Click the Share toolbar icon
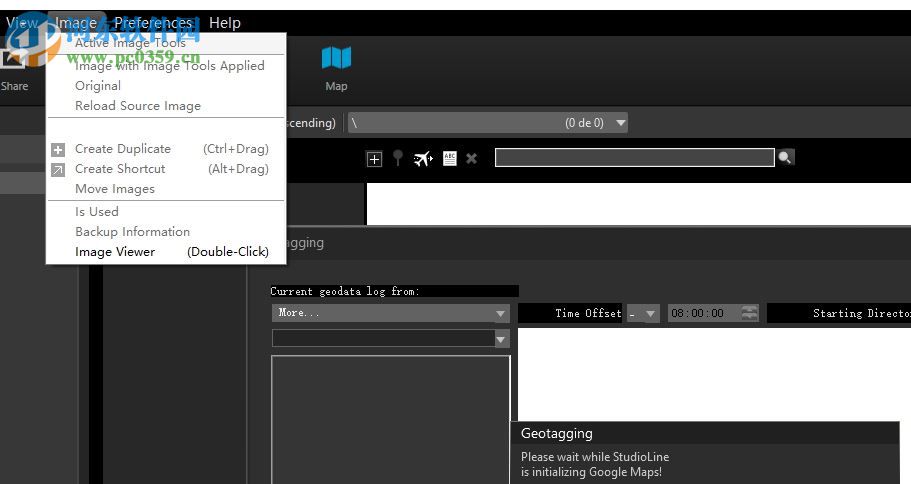Screen dimensions: 911x484 [x=12, y=59]
